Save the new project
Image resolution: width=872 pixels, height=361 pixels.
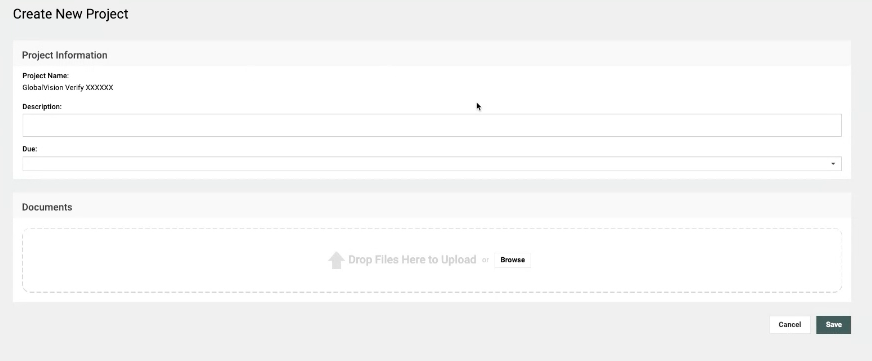coord(833,325)
